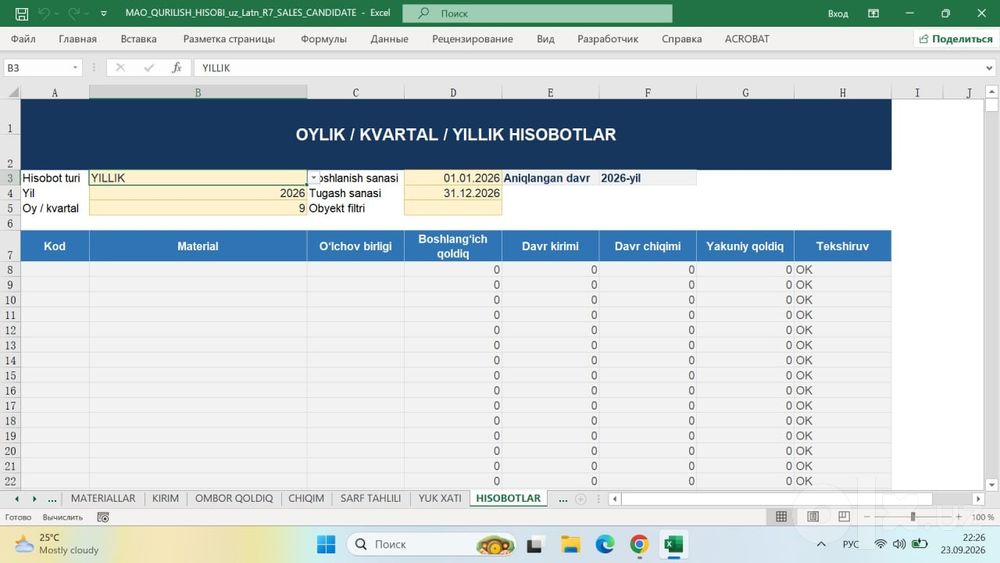Open the Разработчик ribbon tab
Viewport: 1000px width, 563px height.
click(608, 39)
